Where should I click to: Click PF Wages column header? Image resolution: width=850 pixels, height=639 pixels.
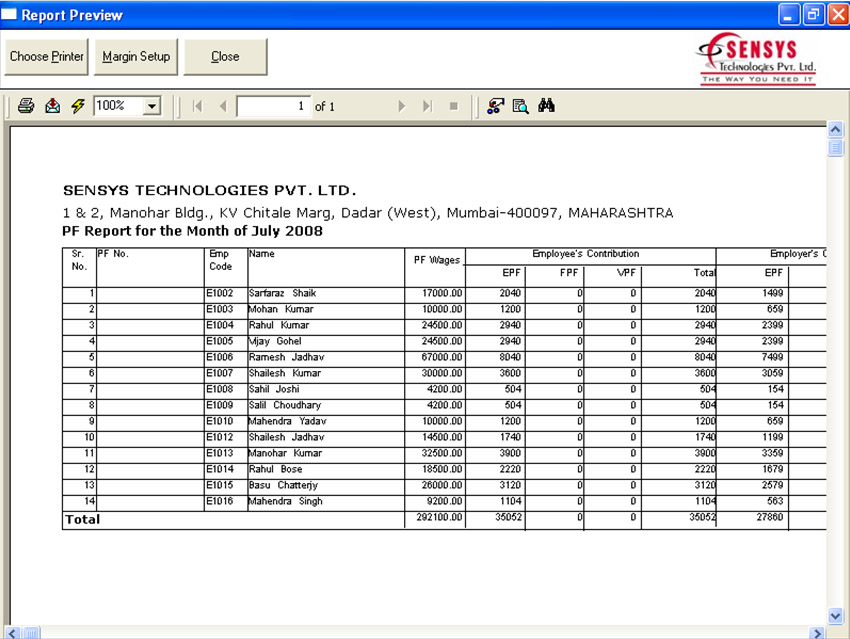coord(436,260)
